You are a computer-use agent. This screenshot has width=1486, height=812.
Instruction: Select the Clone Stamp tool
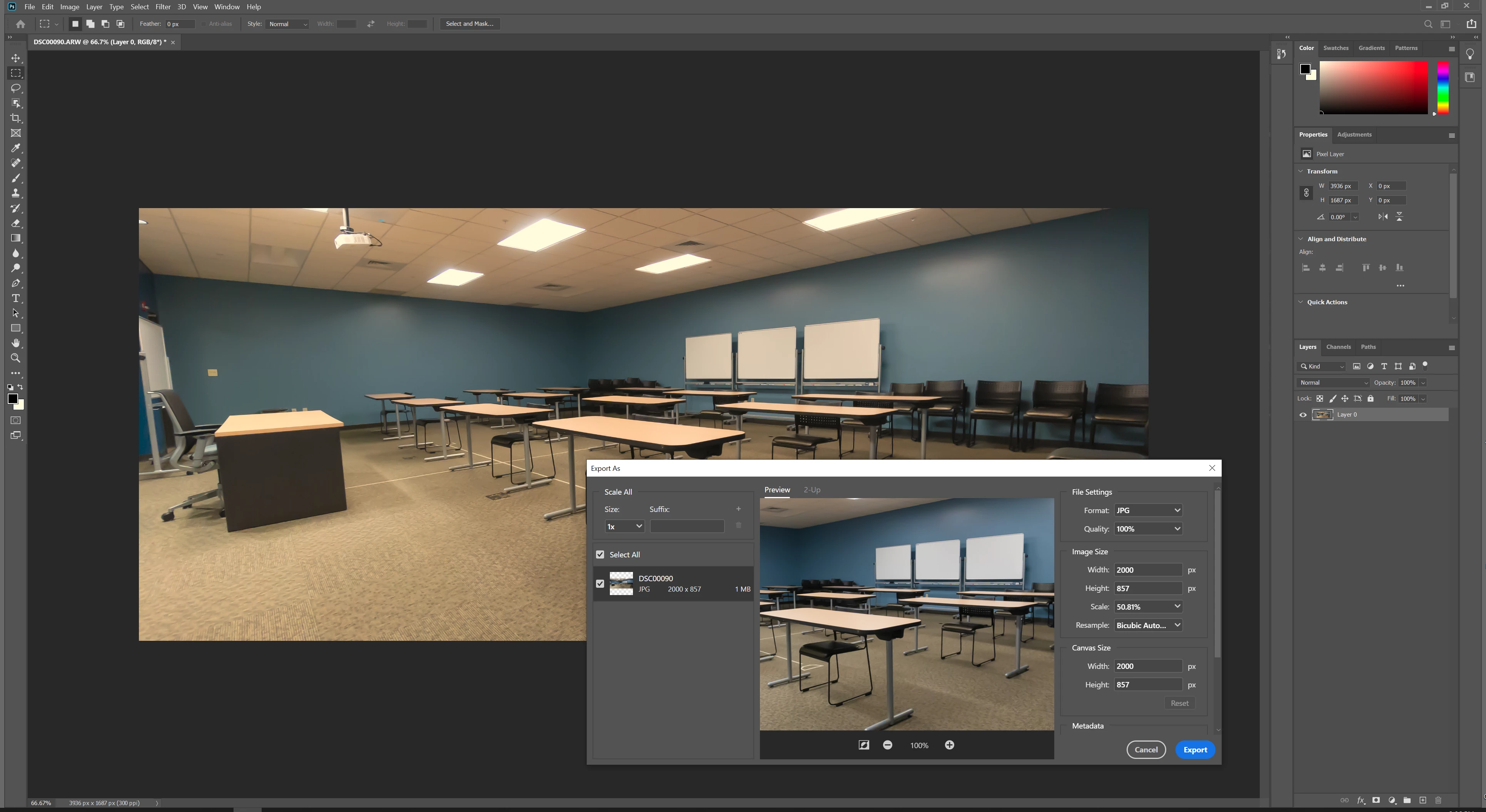click(15, 193)
